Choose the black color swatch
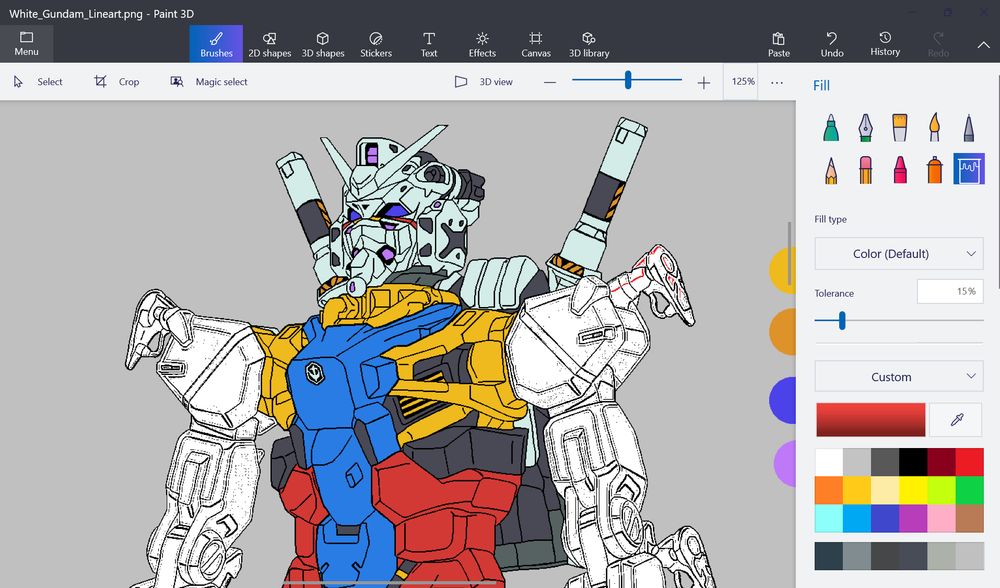Viewport: 1000px width, 588px height. point(913,462)
